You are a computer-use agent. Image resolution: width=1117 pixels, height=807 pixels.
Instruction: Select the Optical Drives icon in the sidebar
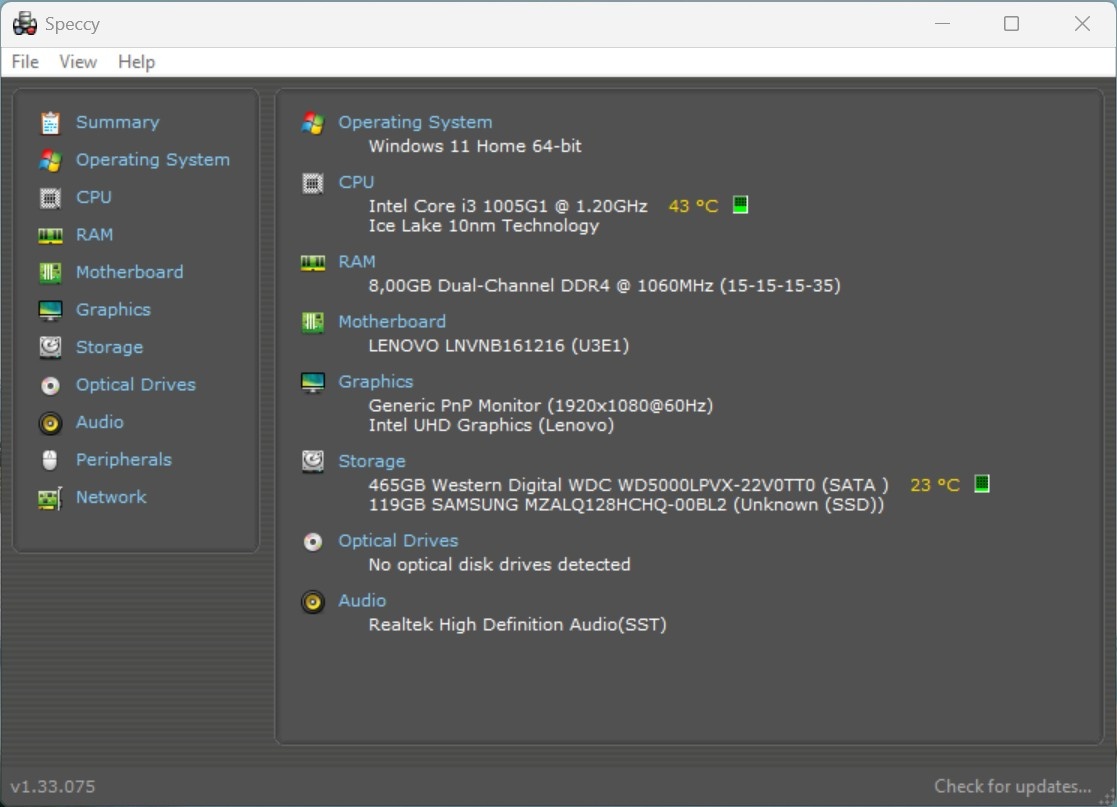tap(50, 384)
